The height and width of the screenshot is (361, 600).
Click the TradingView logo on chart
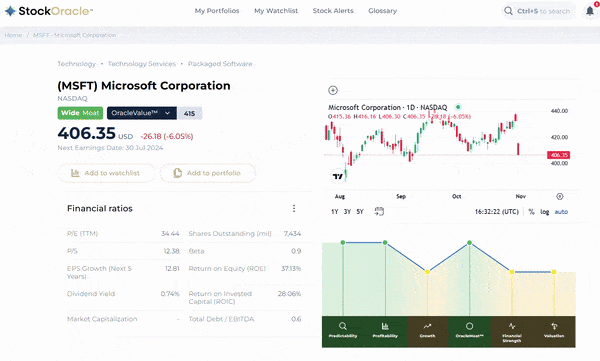(338, 176)
